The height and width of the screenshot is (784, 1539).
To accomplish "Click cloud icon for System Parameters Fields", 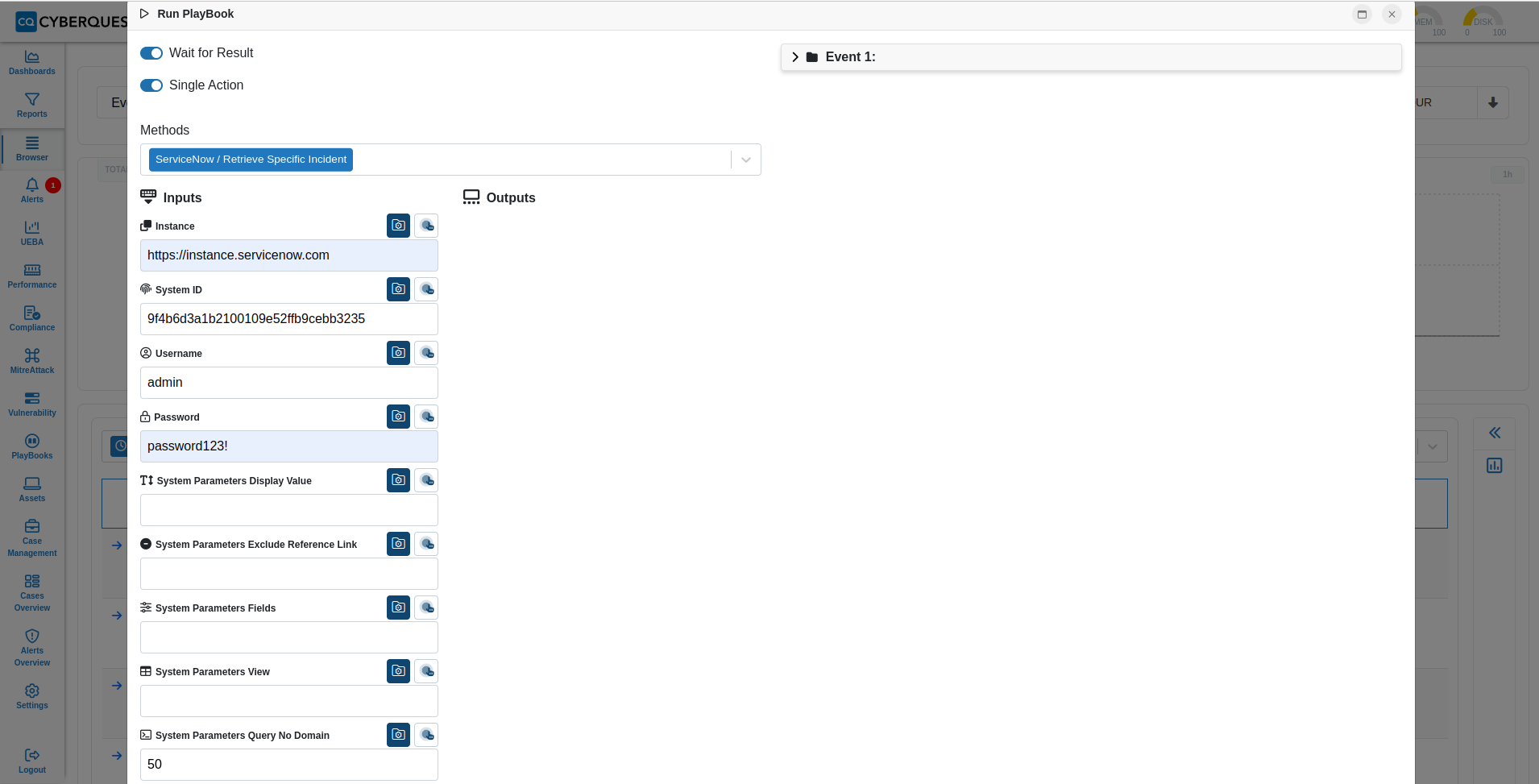I will click(426, 608).
